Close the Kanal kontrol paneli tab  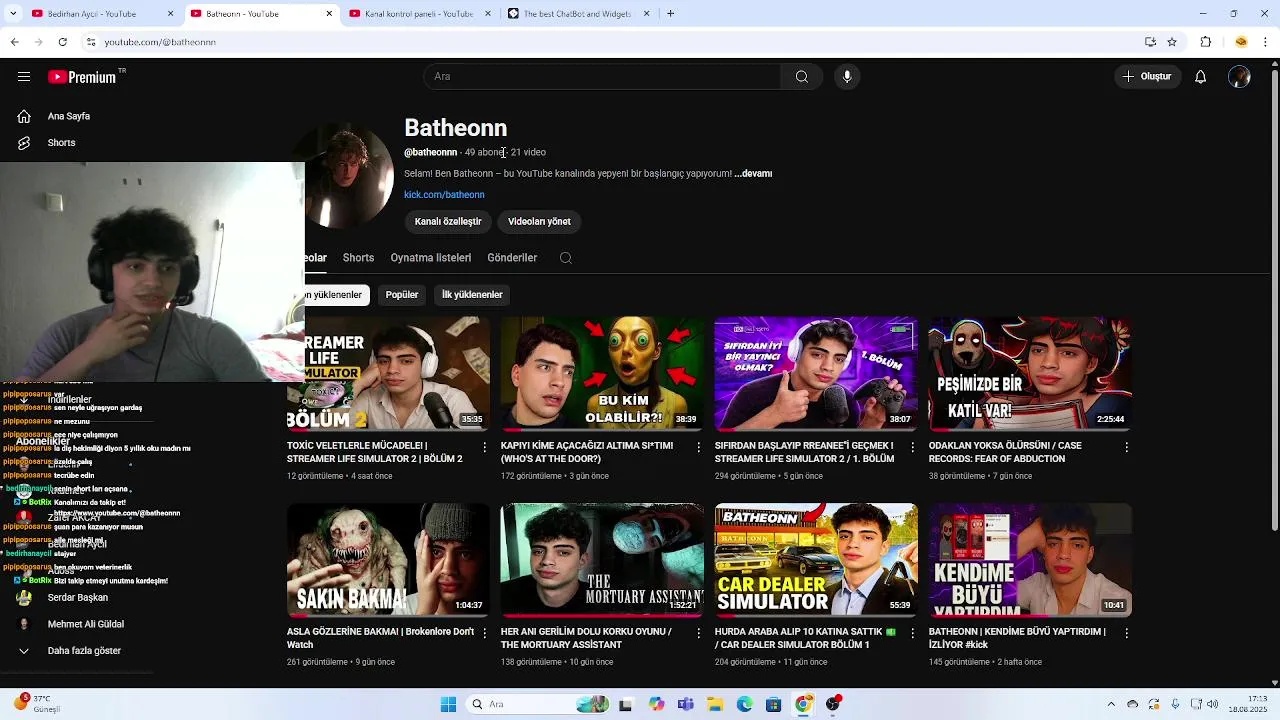coord(488,14)
